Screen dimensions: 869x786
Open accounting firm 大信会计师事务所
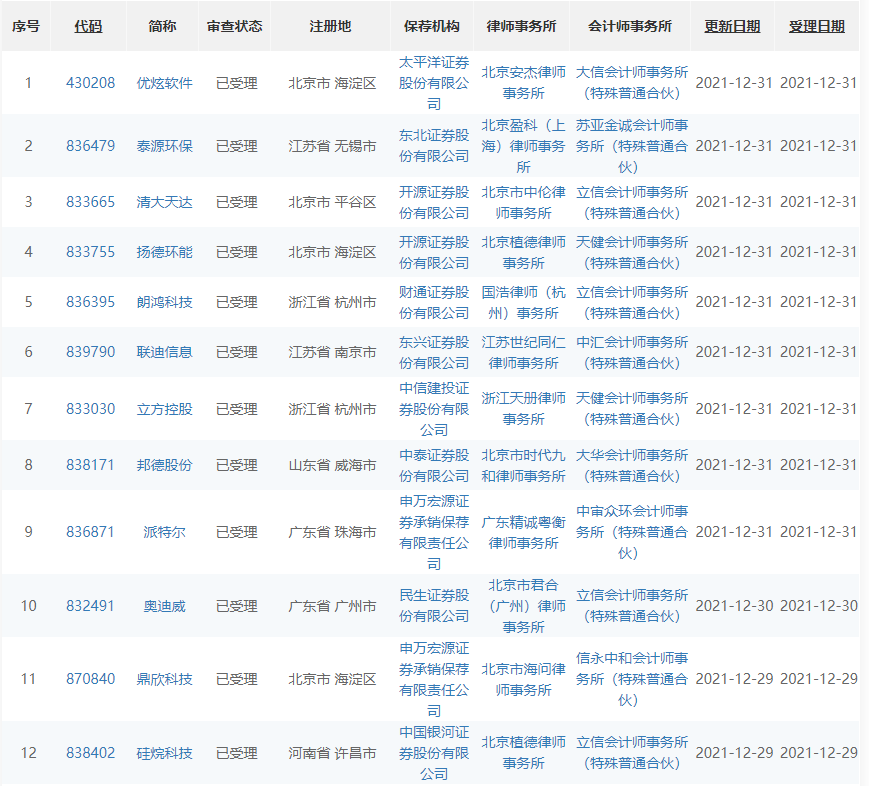[632, 83]
